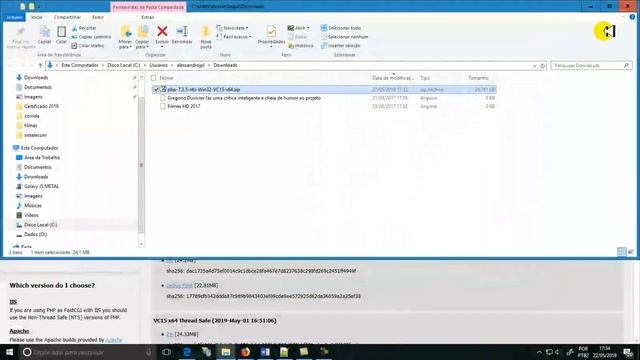Screen dimensions: 640x360
Task: Click the Renomear icon in the ribbon
Action: [x=182, y=31]
